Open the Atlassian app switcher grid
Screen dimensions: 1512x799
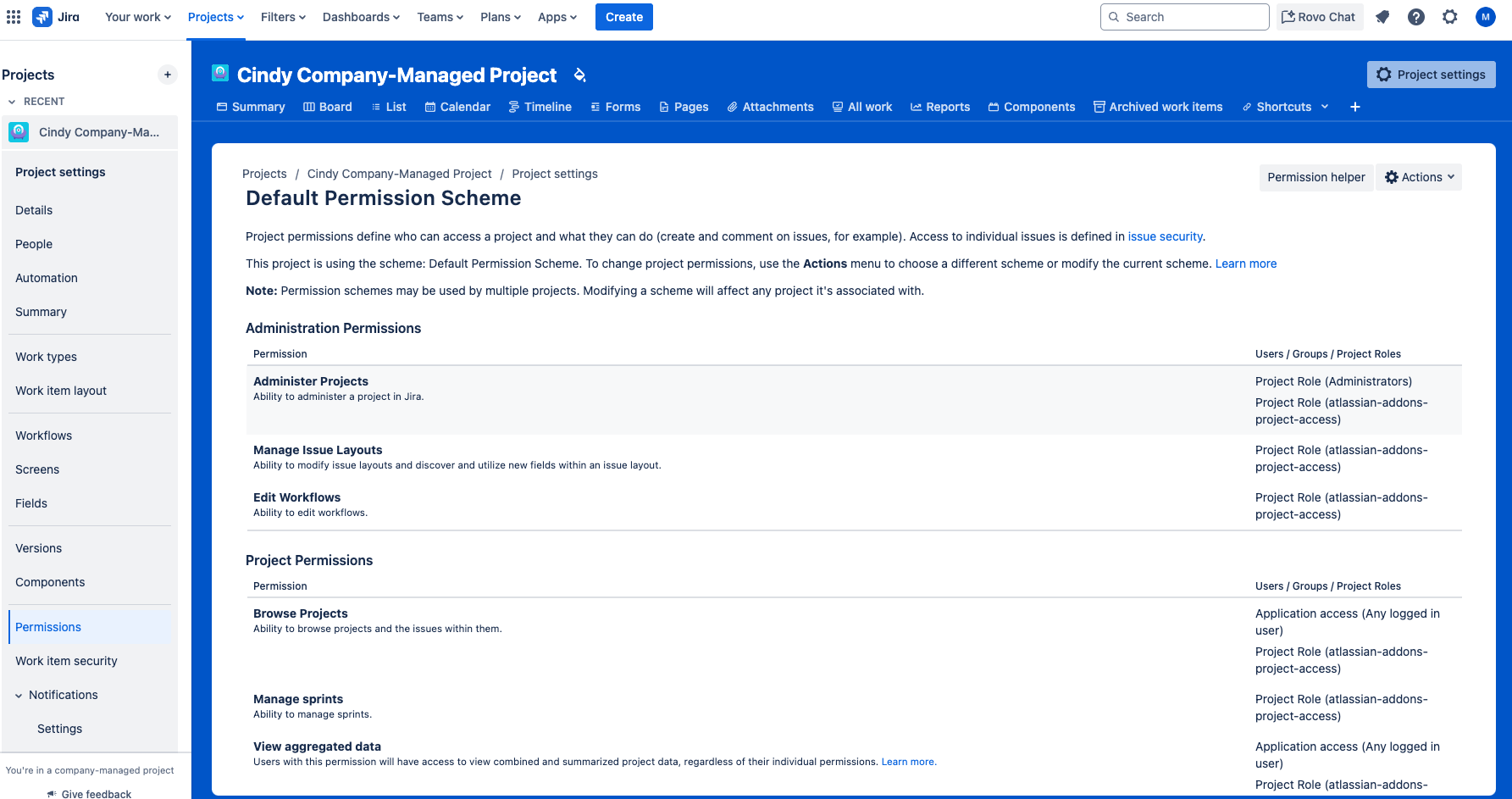click(13, 16)
